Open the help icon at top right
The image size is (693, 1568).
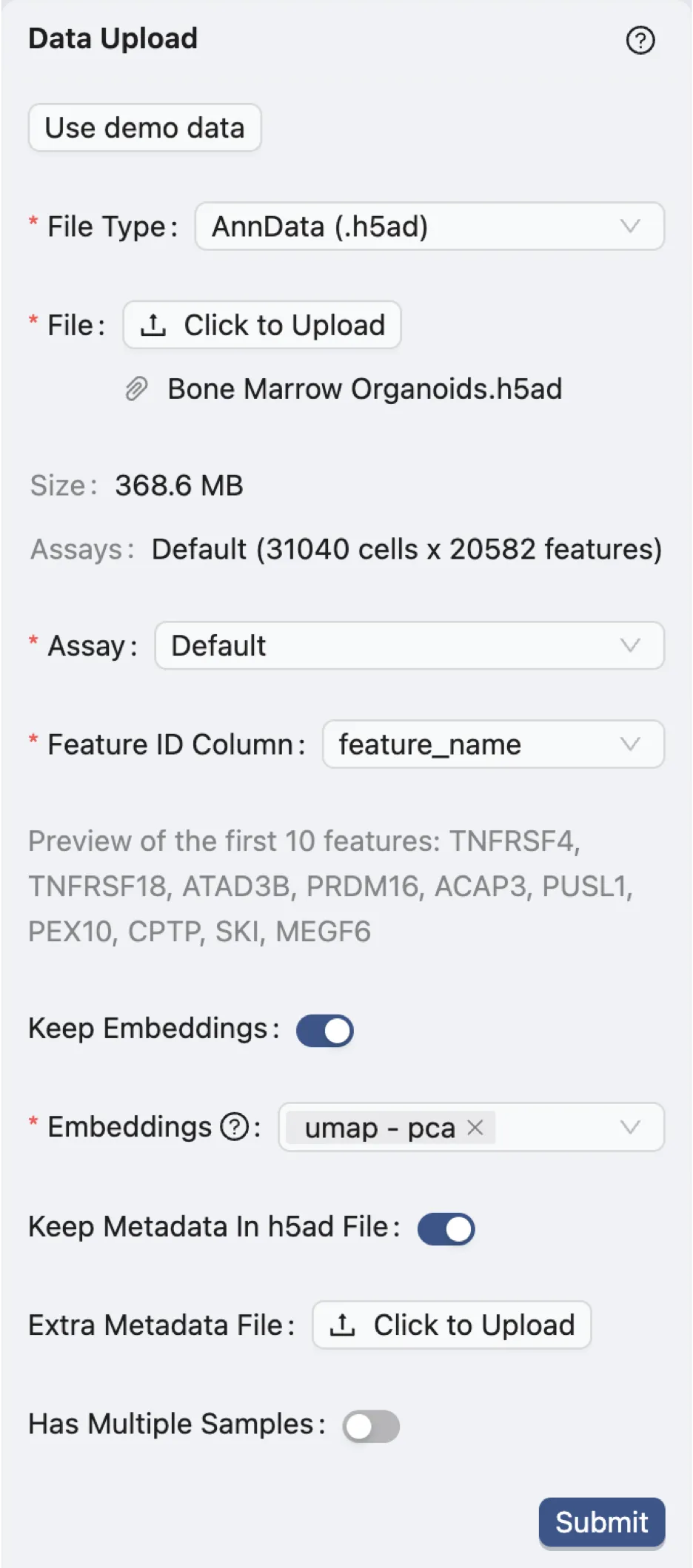[x=639, y=41]
